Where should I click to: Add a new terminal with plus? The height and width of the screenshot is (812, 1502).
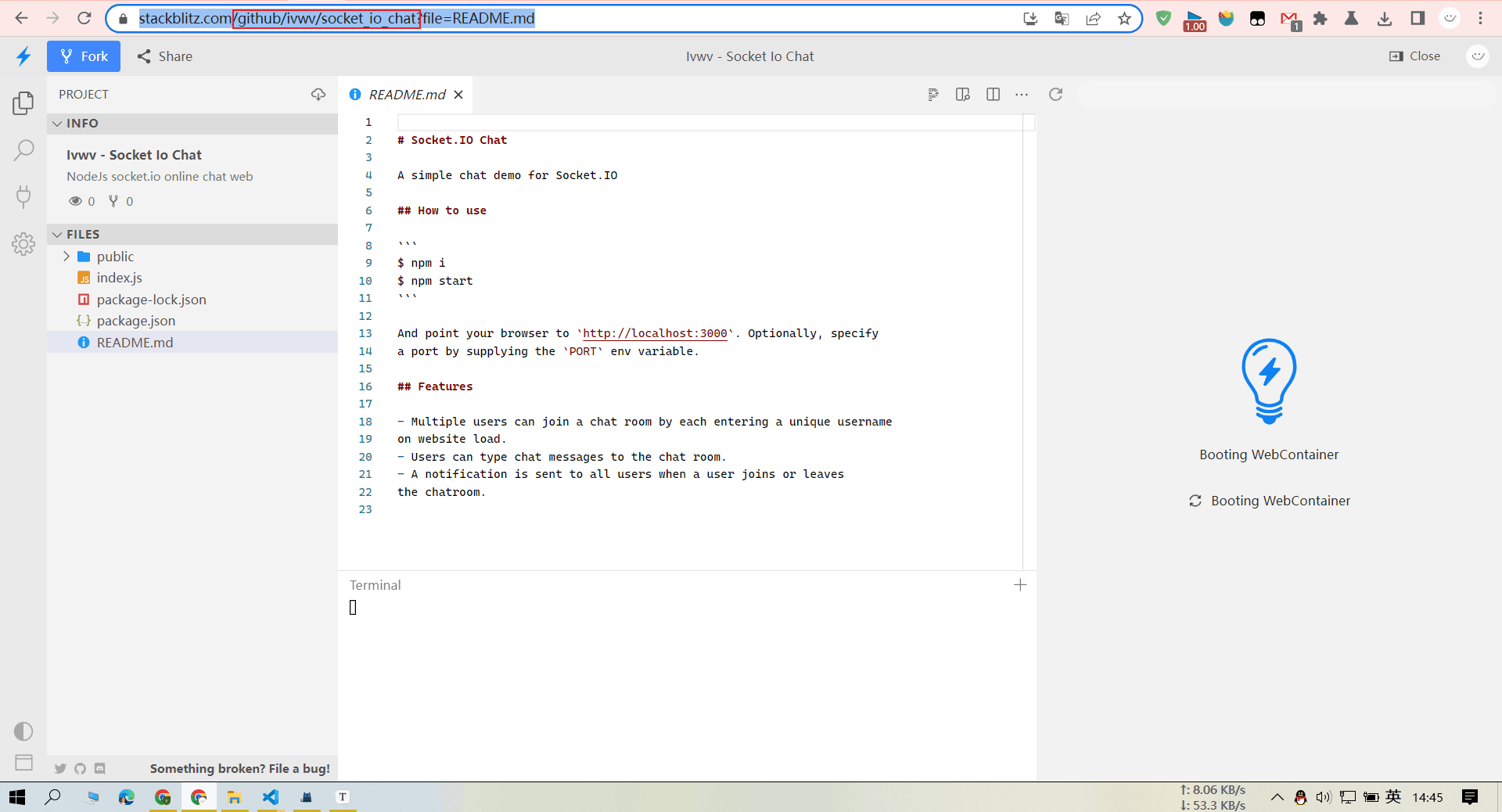click(1020, 585)
